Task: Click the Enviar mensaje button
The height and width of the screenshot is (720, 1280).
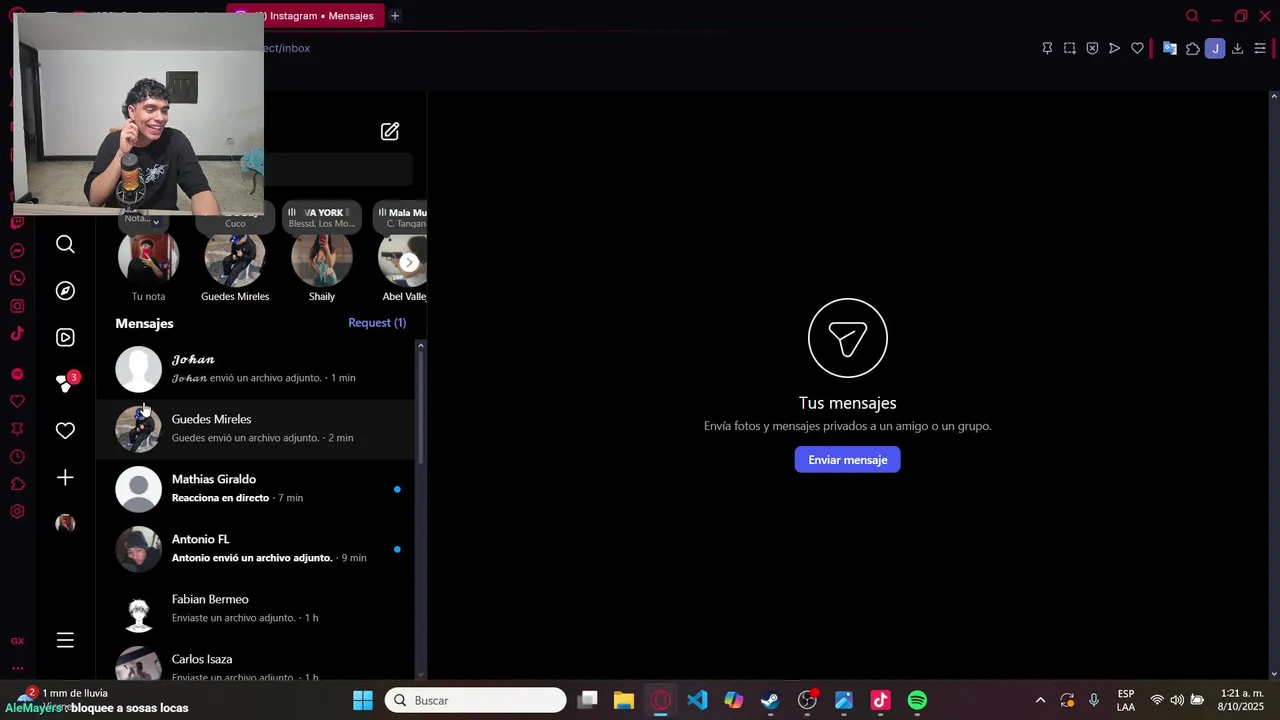Action: point(848,460)
